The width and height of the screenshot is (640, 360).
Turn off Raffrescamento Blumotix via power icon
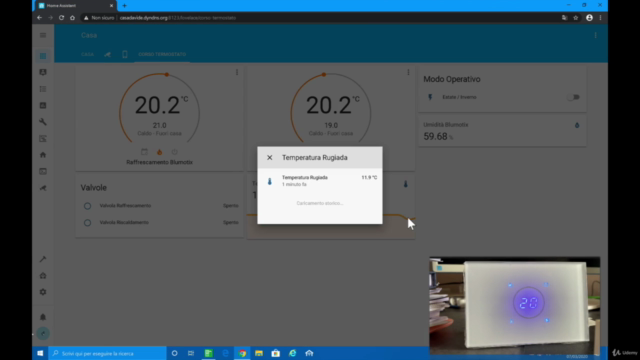[175, 152]
